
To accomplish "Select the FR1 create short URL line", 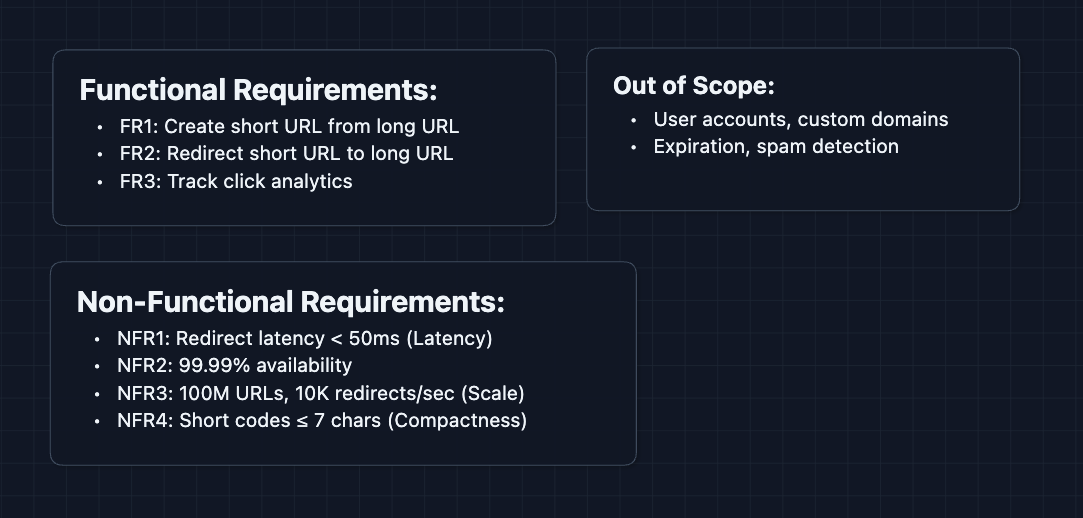I will 289,127.
